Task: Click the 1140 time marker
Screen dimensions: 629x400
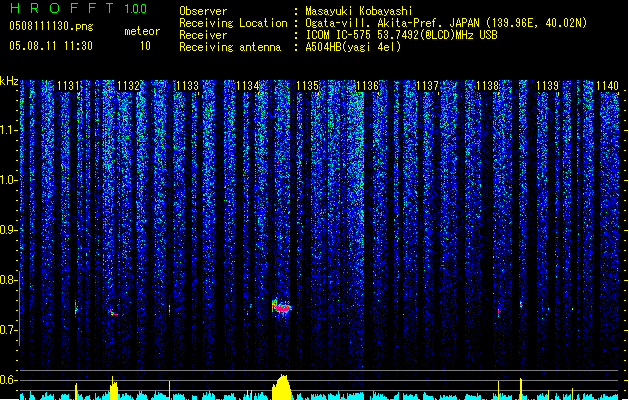Action: click(x=607, y=85)
